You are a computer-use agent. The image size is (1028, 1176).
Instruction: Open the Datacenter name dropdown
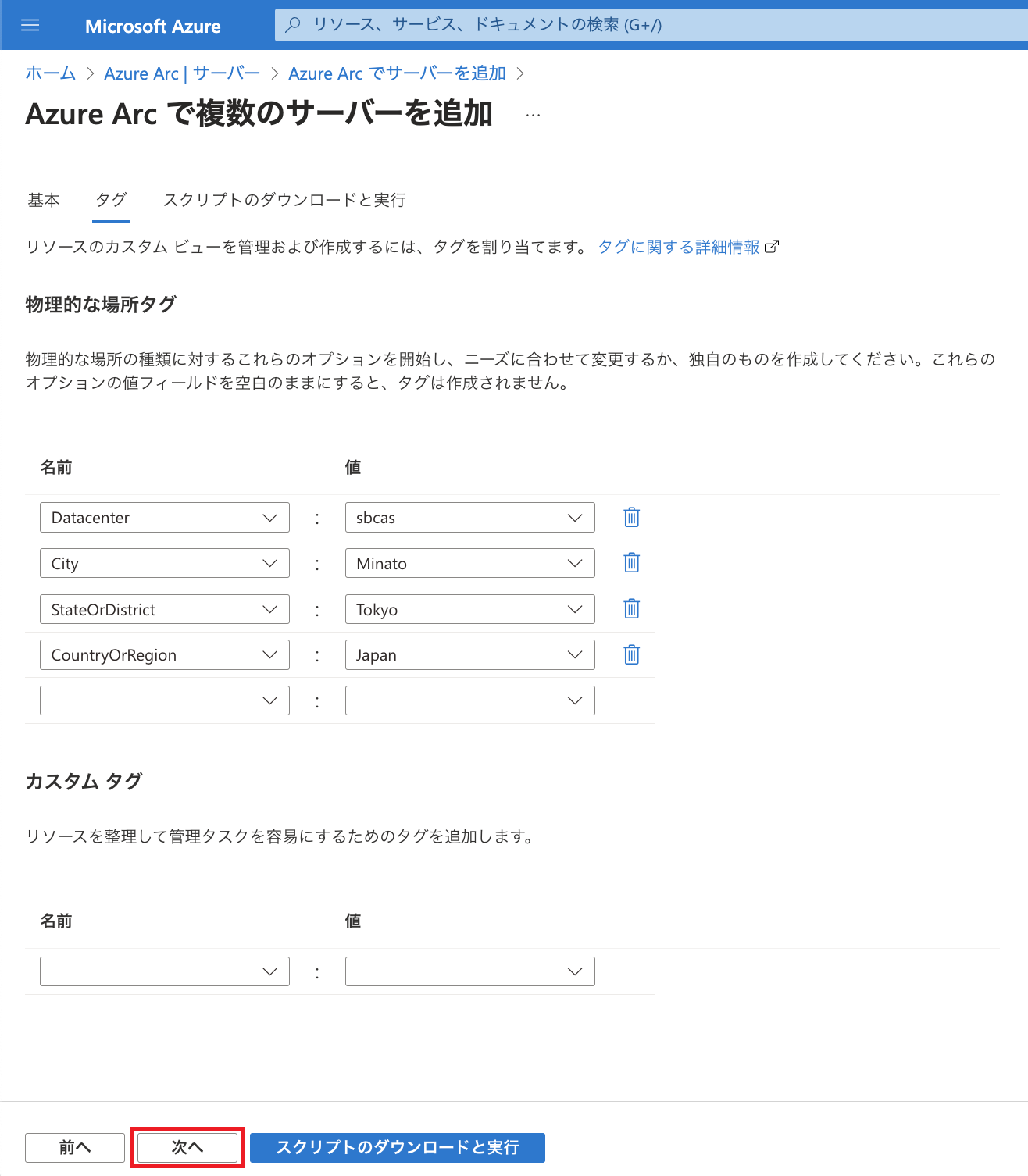point(165,517)
